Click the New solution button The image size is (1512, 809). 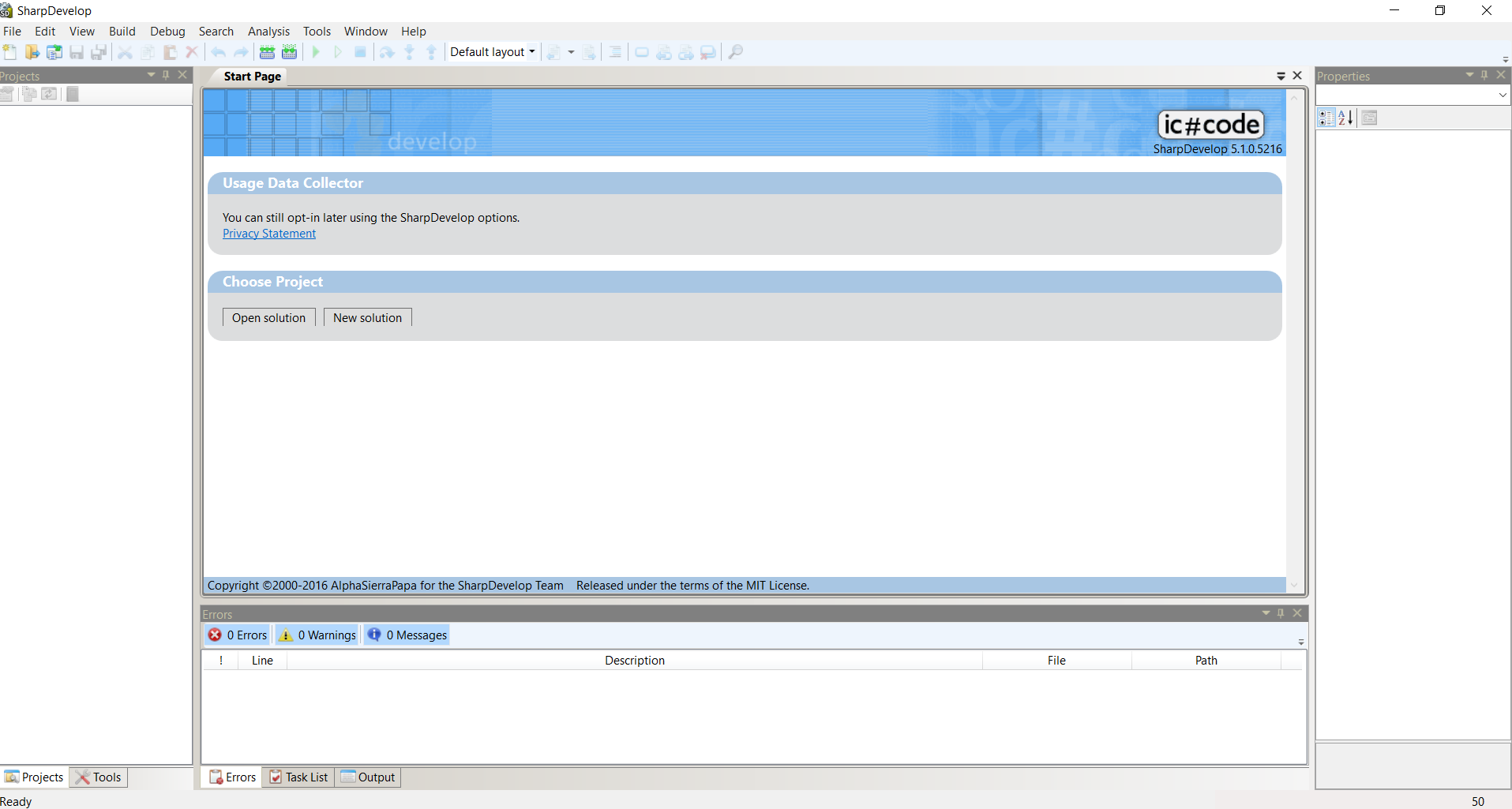point(367,316)
